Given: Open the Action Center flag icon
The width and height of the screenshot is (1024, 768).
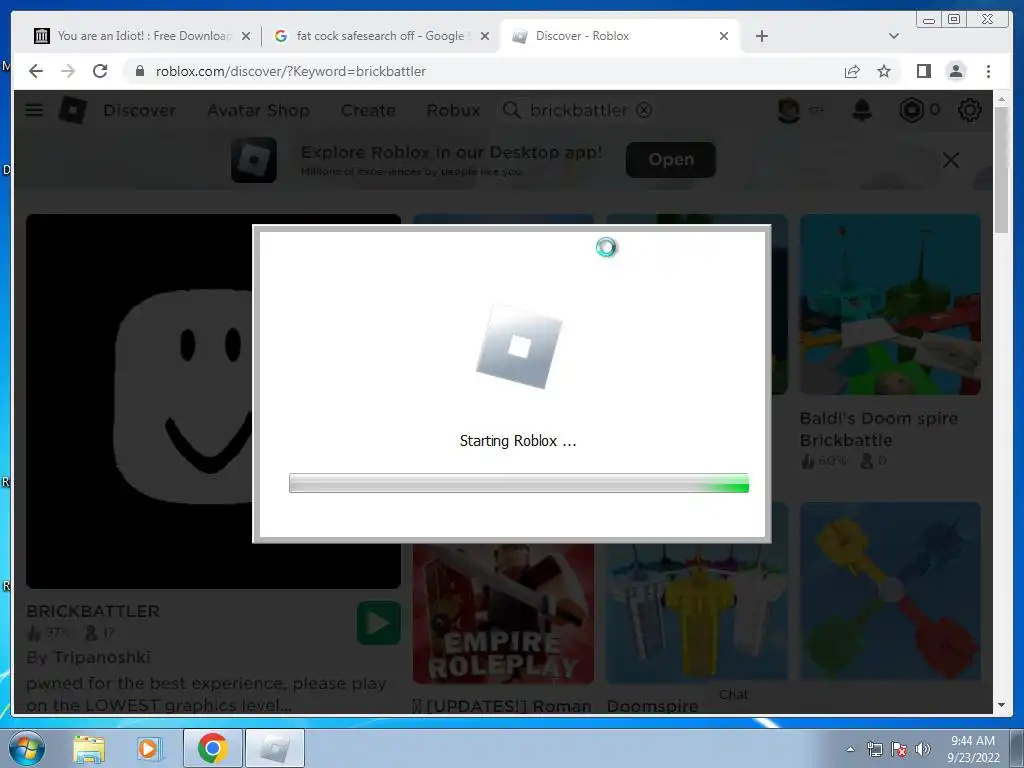Looking at the screenshot, I should click(x=899, y=749).
